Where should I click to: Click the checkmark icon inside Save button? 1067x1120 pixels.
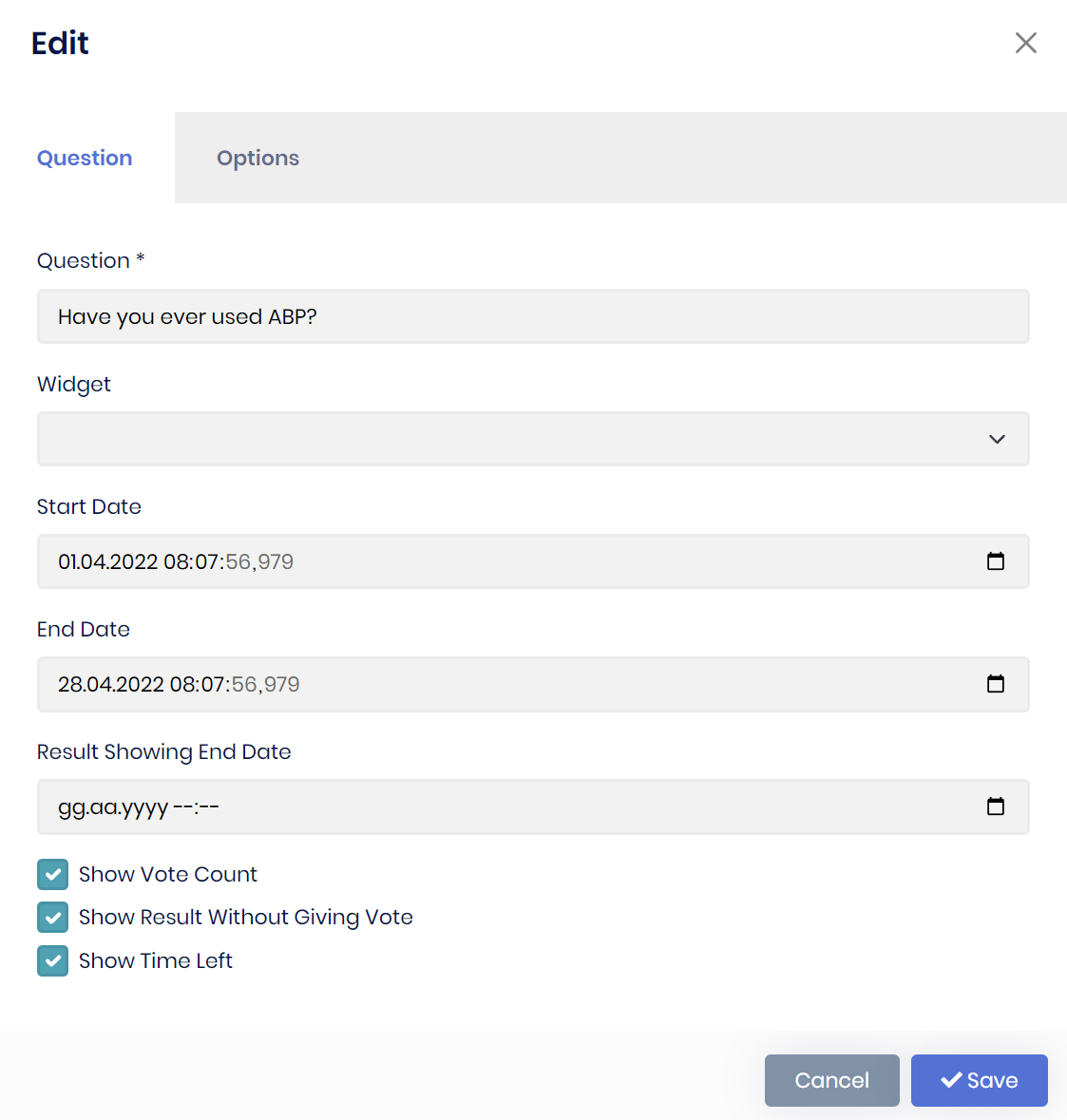click(x=951, y=1080)
